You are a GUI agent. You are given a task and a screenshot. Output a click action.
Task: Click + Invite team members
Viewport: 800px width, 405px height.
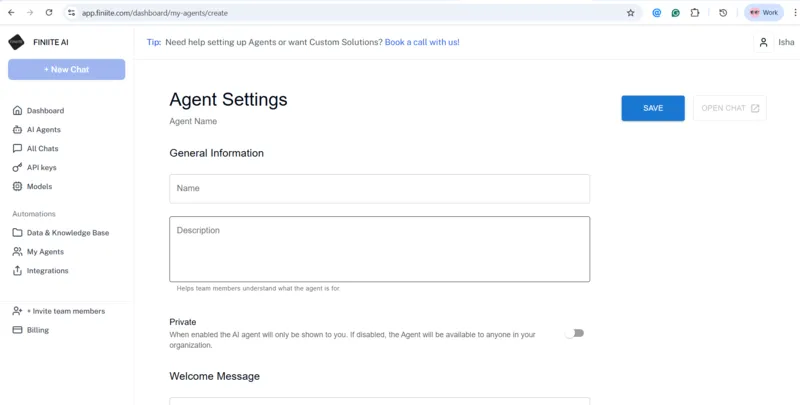(66, 311)
